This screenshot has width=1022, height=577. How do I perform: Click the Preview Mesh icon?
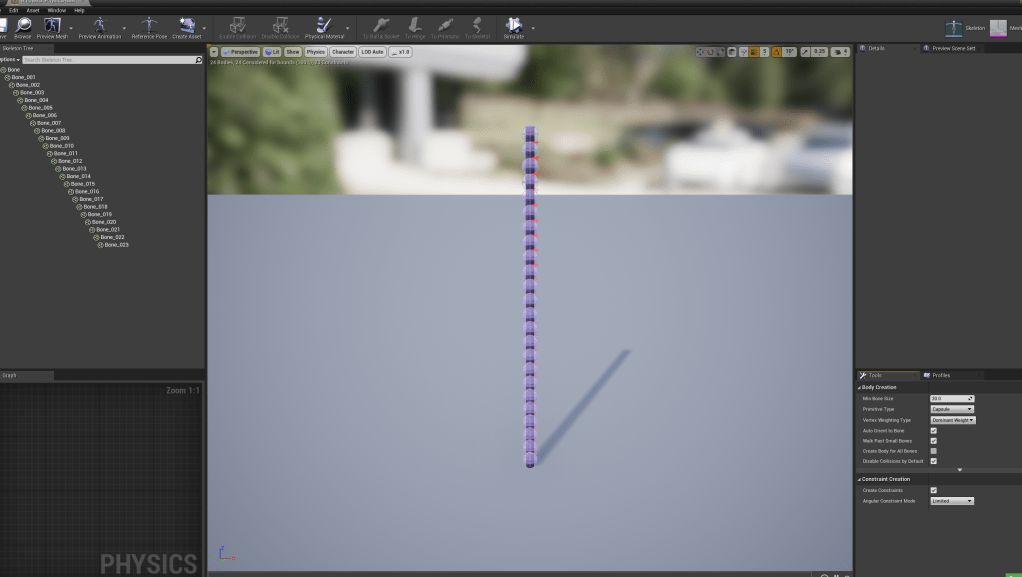pos(53,25)
